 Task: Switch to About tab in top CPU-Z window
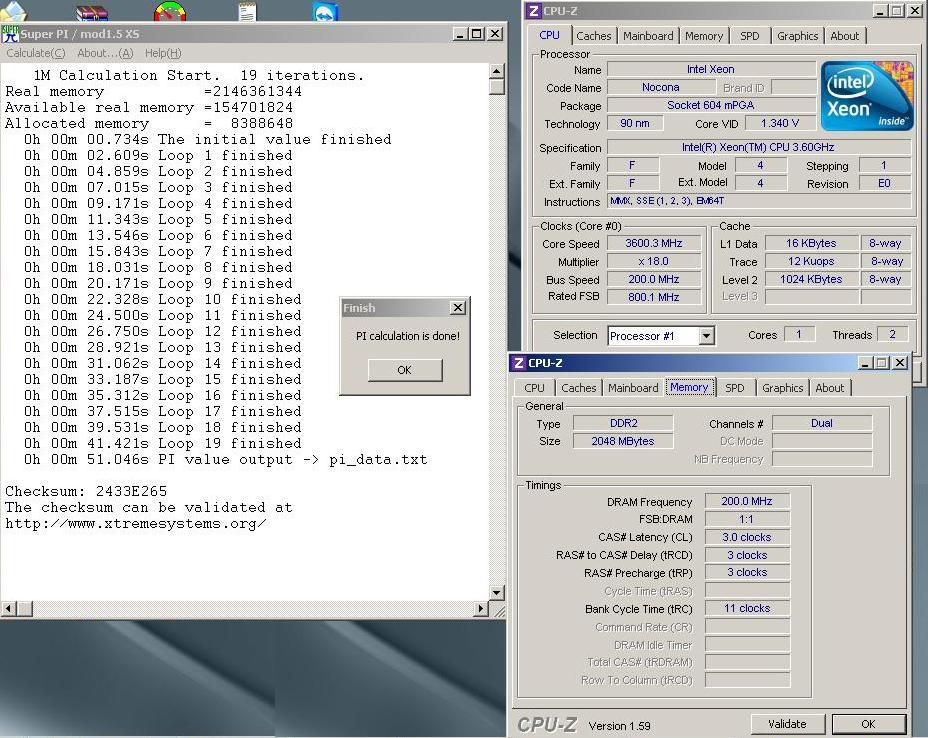(x=845, y=36)
